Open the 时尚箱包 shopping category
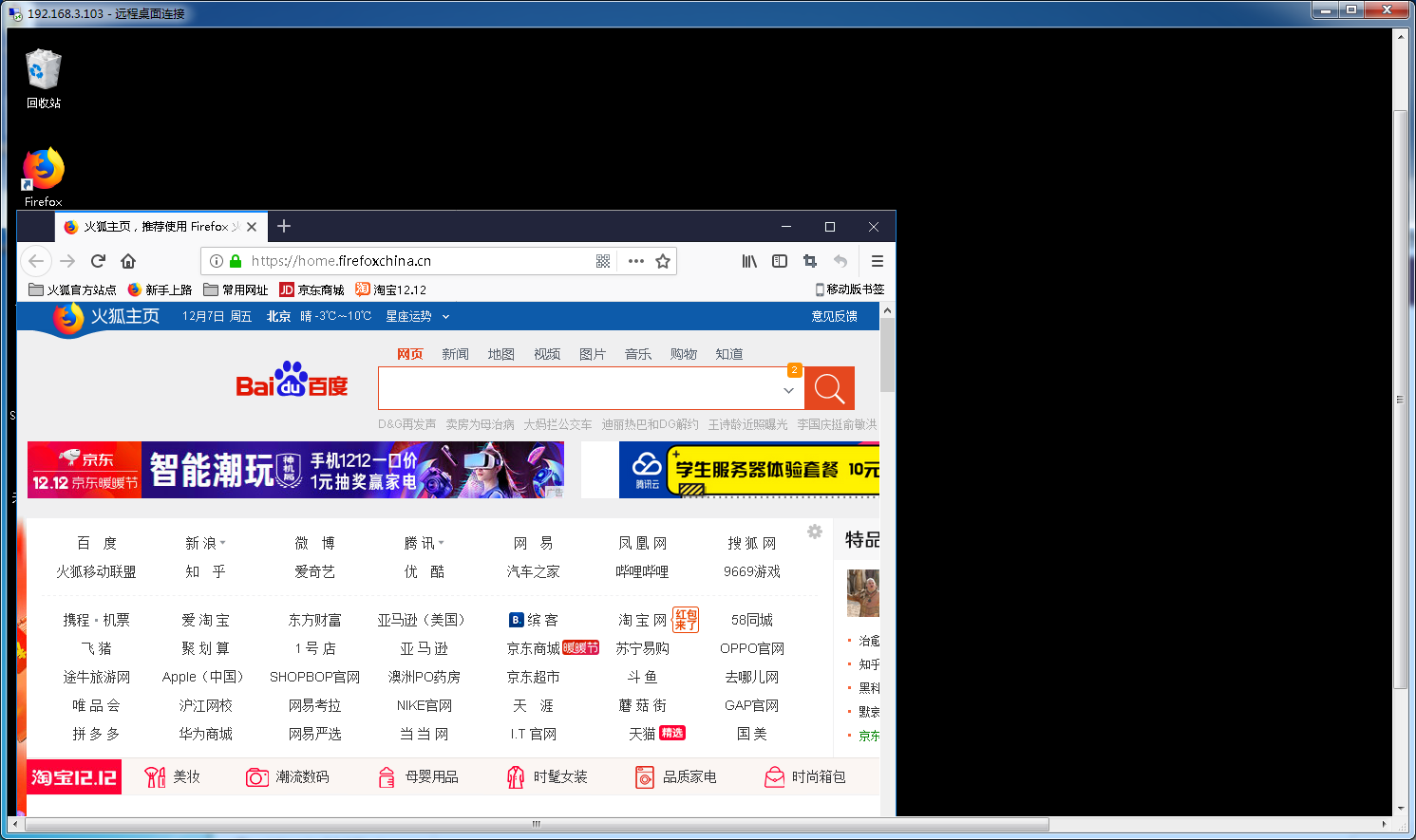This screenshot has width=1416, height=840. click(x=805, y=777)
